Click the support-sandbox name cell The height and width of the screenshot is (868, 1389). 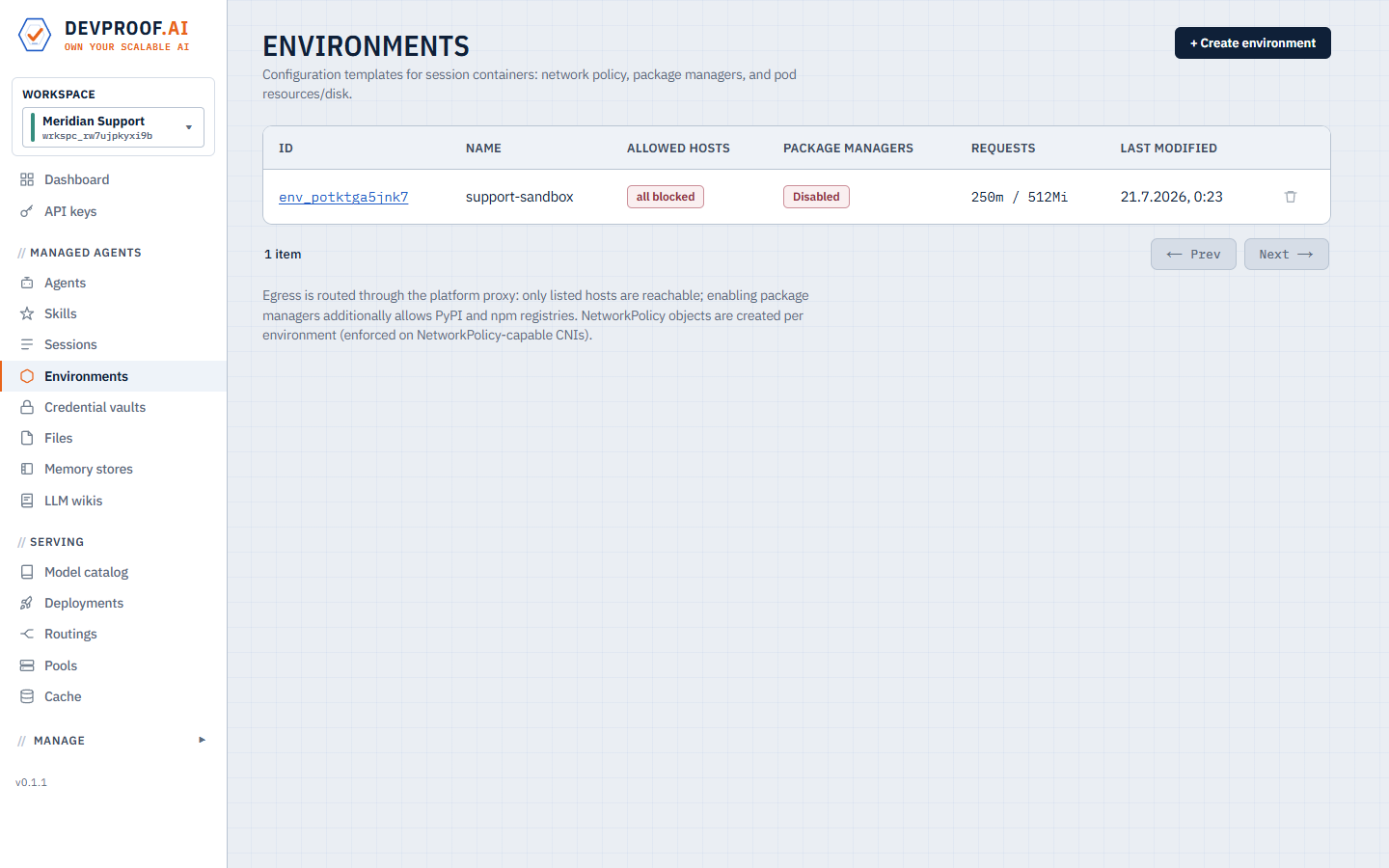coord(520,197)
